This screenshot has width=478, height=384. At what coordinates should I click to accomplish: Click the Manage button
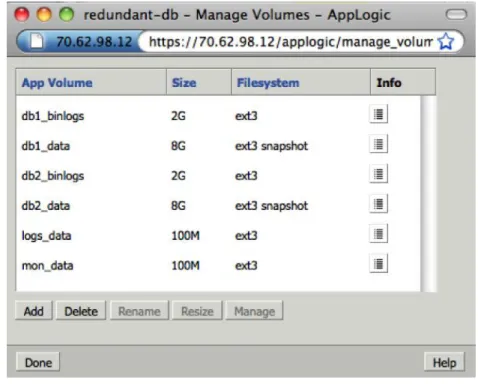point(254,311)
